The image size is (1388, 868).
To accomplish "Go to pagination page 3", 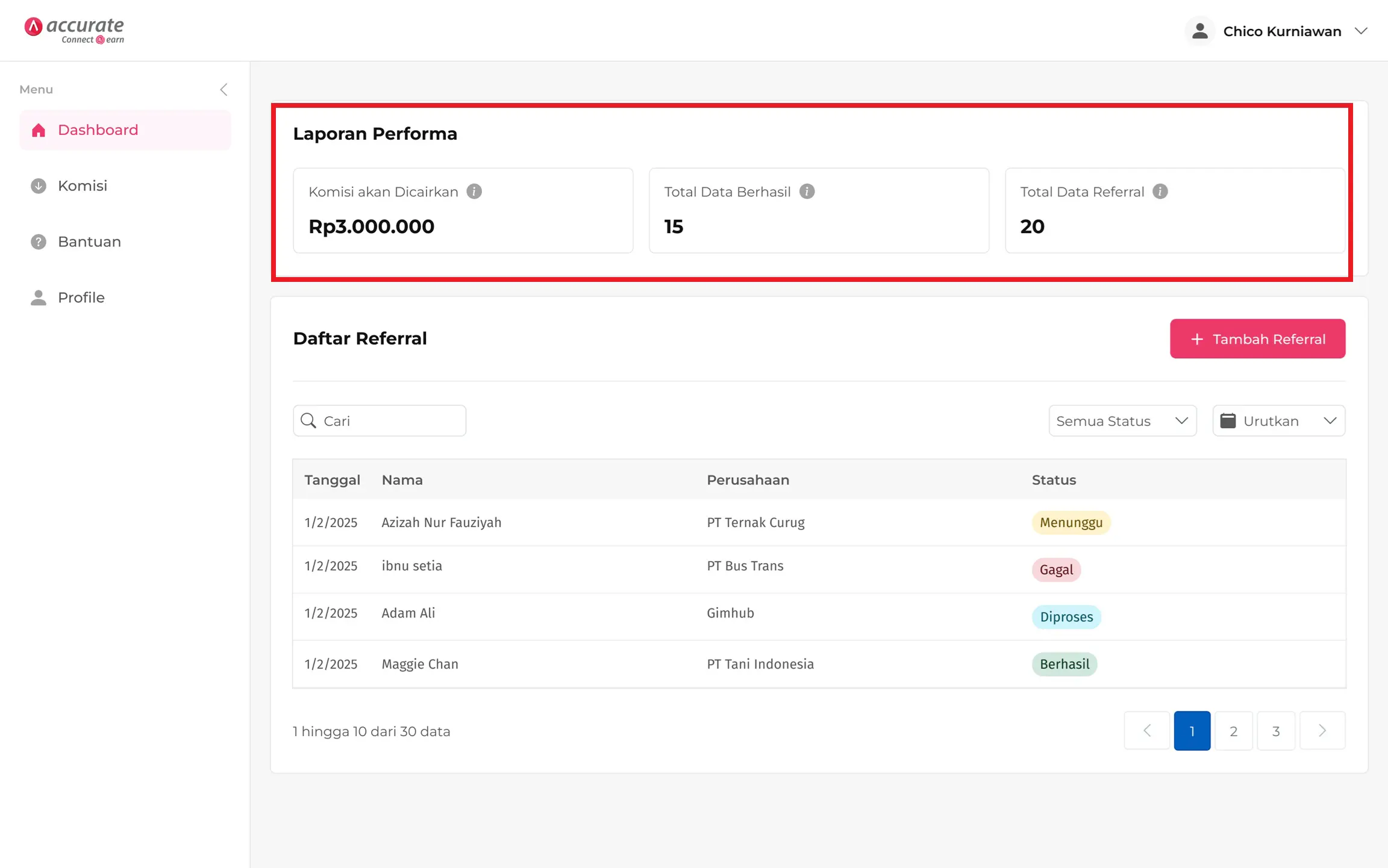I will click(x=1276, y=731).
